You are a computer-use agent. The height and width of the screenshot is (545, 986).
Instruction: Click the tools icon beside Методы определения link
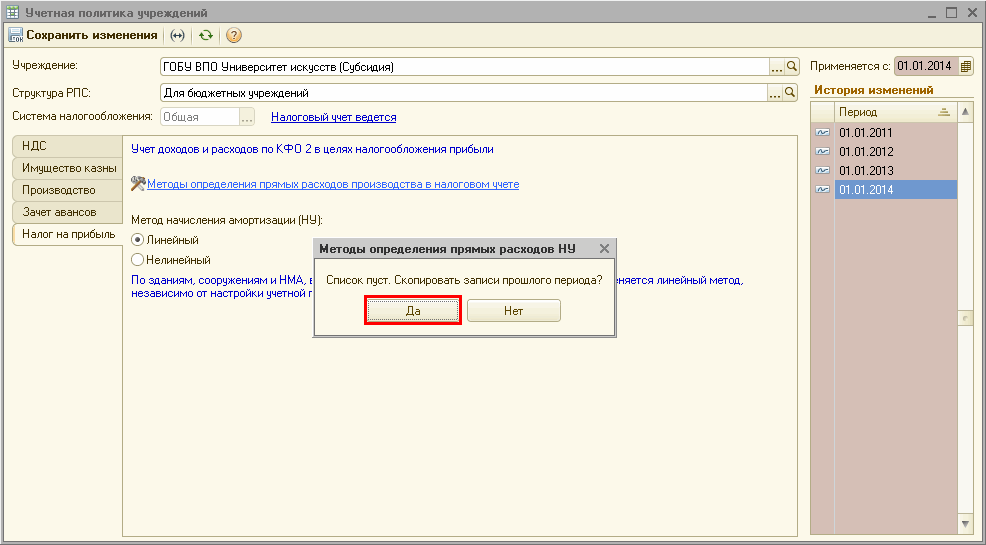[x=138, y=184]
